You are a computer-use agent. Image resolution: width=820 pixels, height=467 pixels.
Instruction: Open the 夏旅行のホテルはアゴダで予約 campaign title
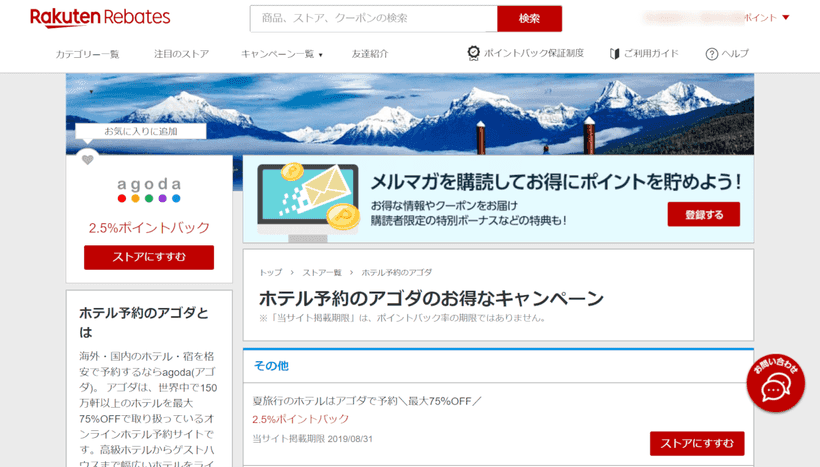(x=366, y=401)
